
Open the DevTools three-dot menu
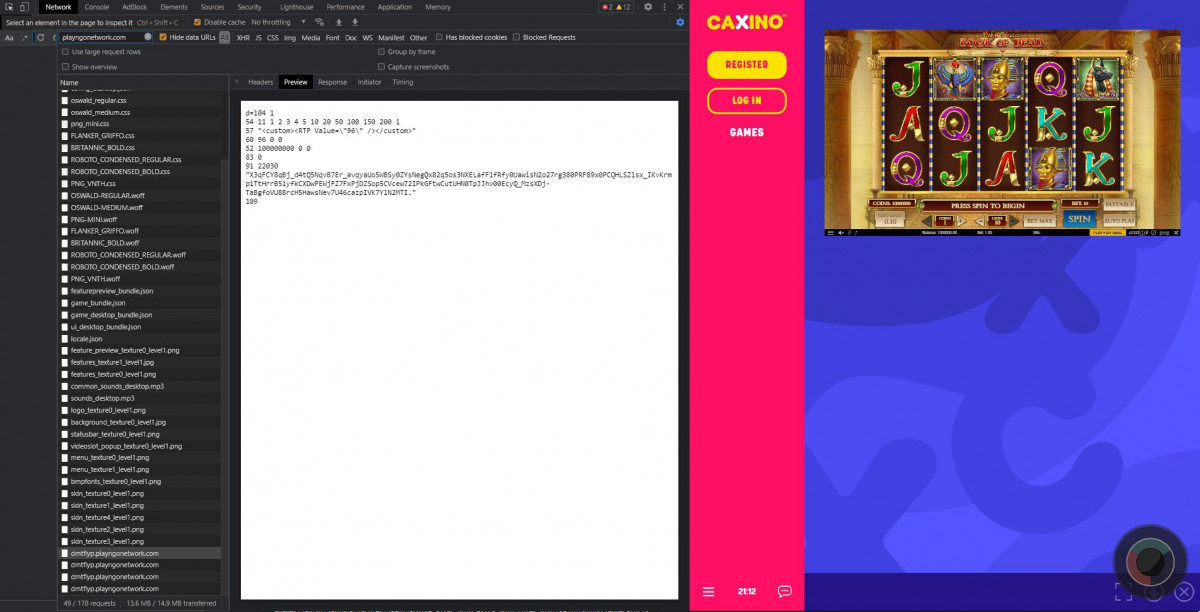pyautogui.click(x=665, y=7)
